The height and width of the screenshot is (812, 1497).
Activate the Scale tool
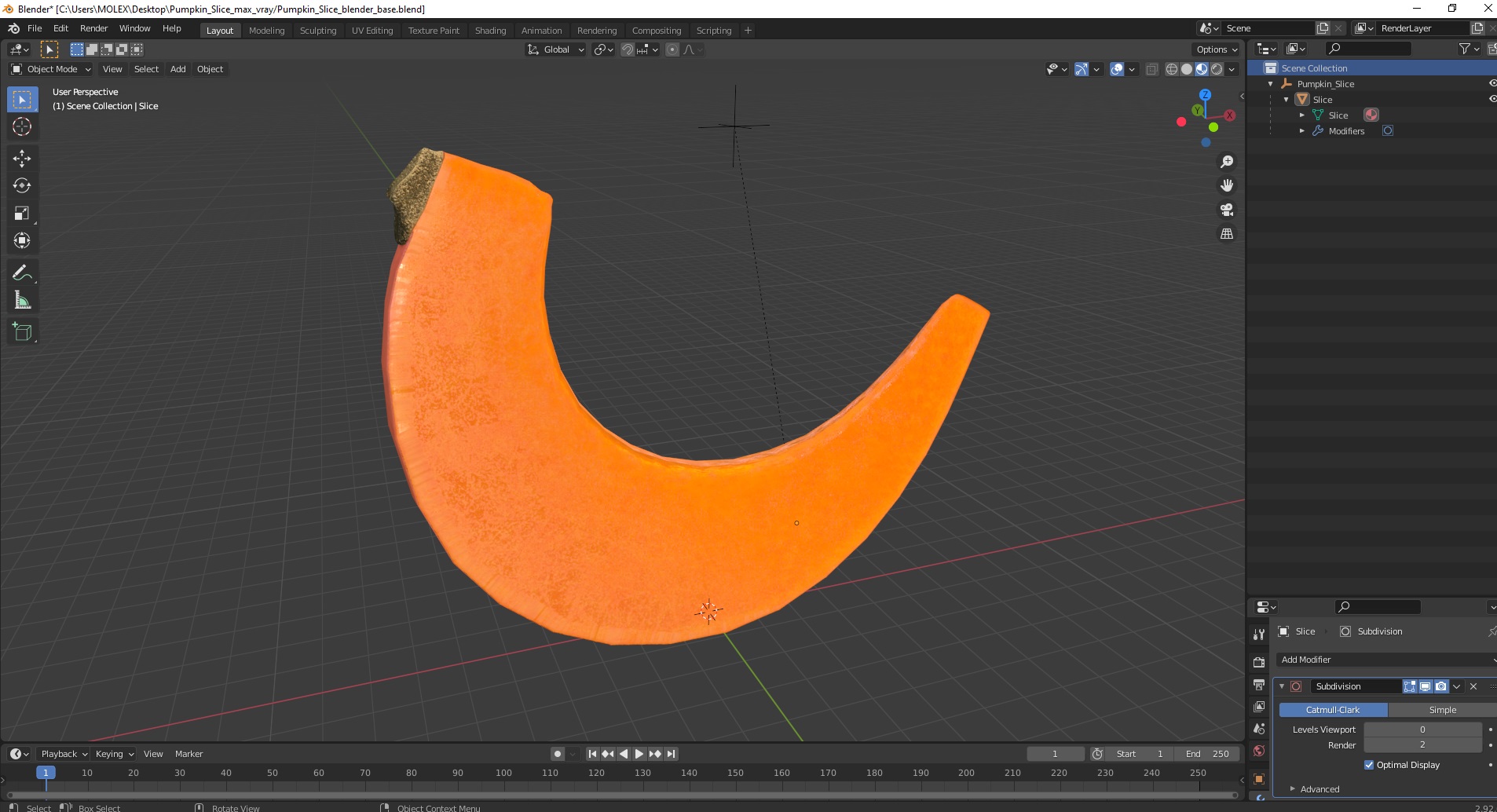pyautogui.click(x=22, y=214)
